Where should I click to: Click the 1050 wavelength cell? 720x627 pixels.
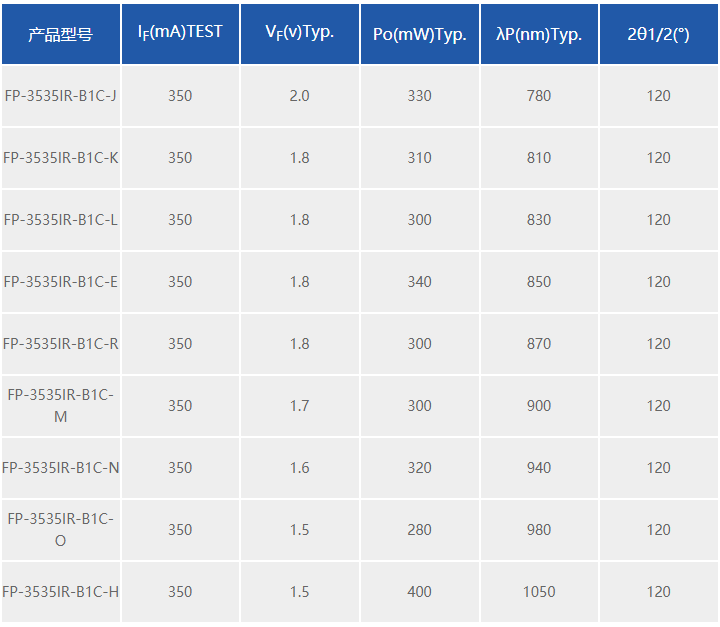(539, 592)
